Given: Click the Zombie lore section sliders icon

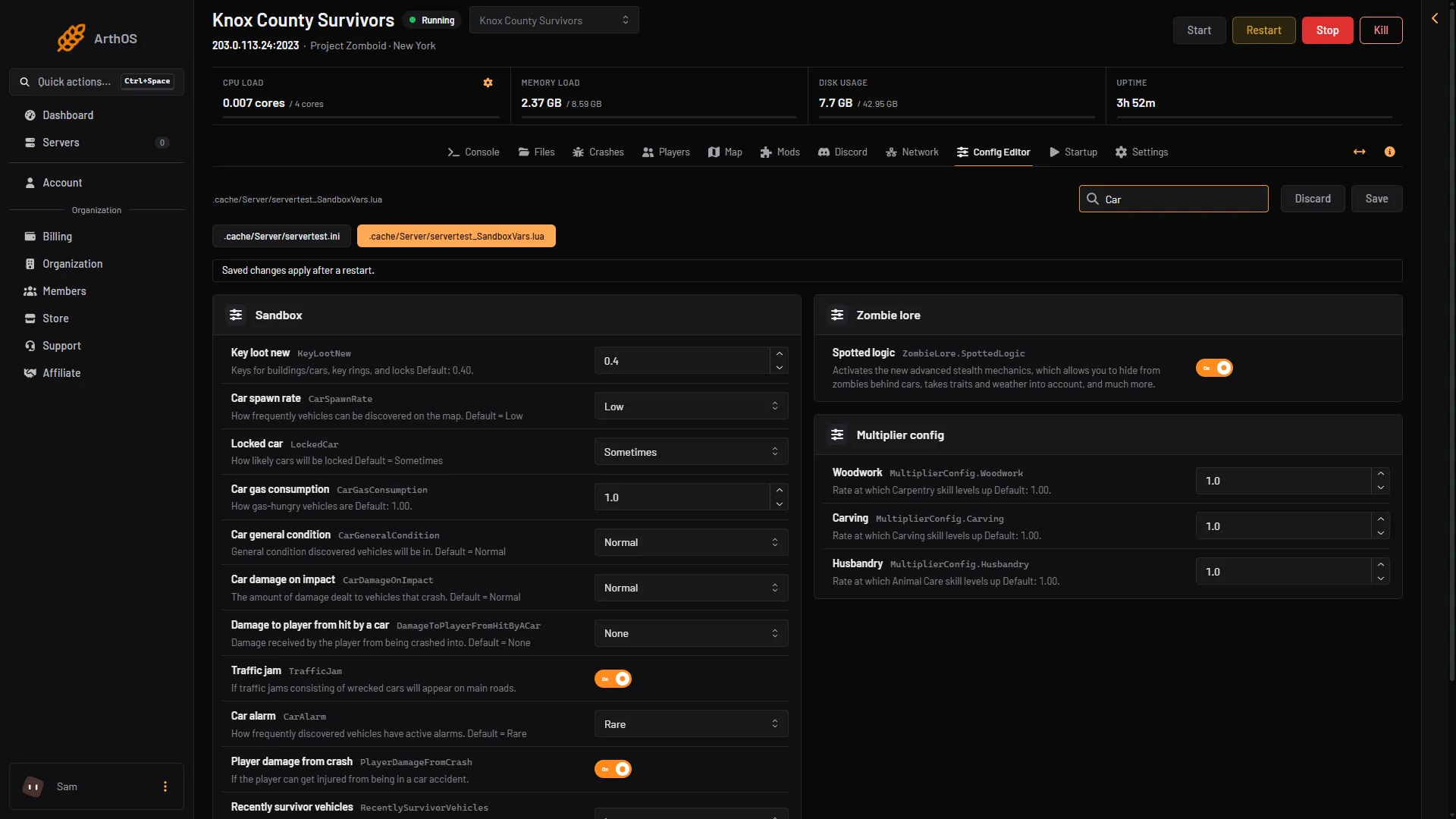Looking at the screenshot, I should [x=837, y=315].
